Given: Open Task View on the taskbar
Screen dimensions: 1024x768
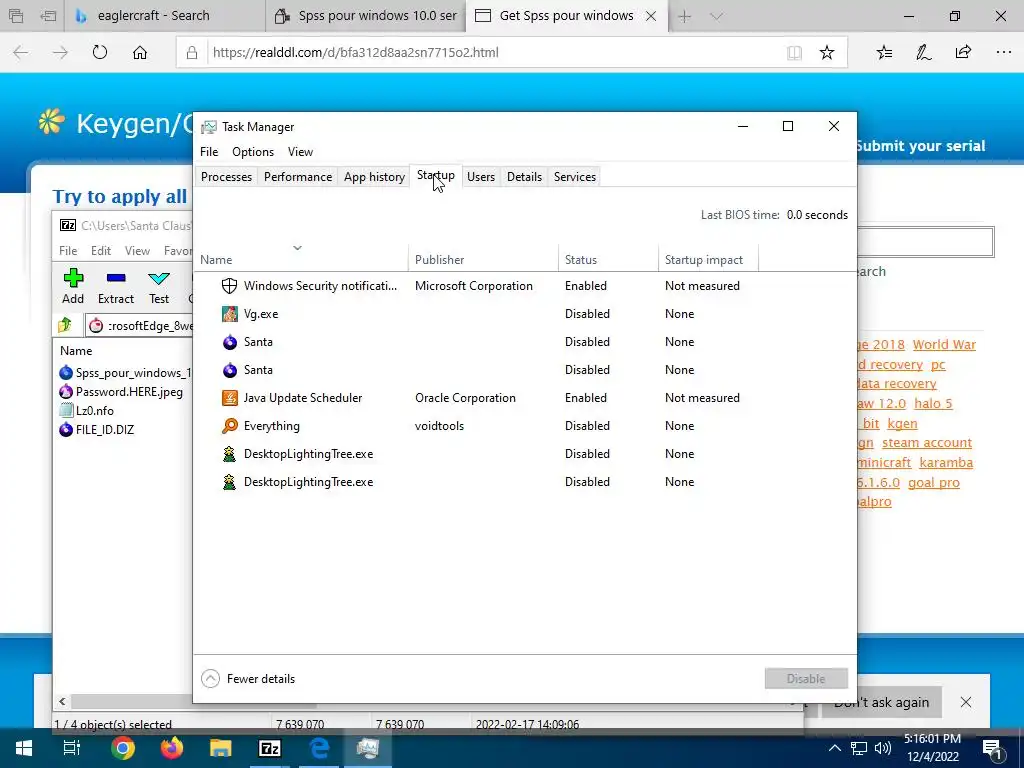Looking at the screenshot, I should [71, 748].
